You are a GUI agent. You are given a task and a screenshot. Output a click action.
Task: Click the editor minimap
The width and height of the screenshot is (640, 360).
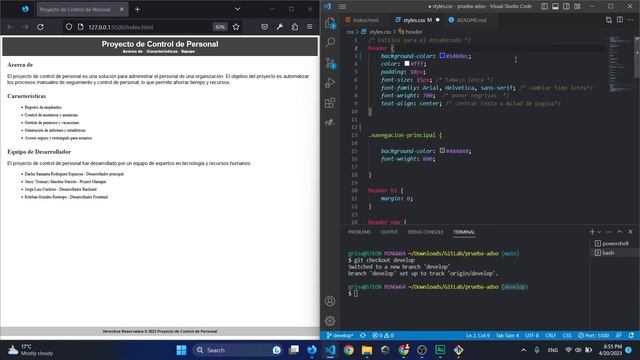coord(620,63)
